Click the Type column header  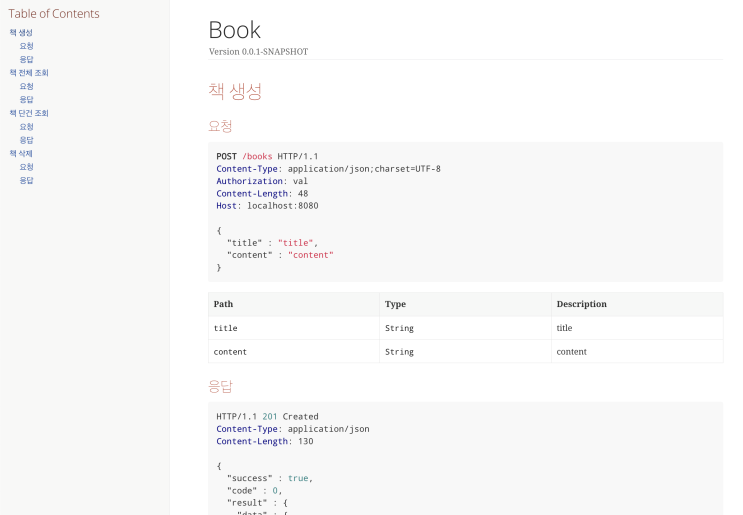(x=465, y=304)
